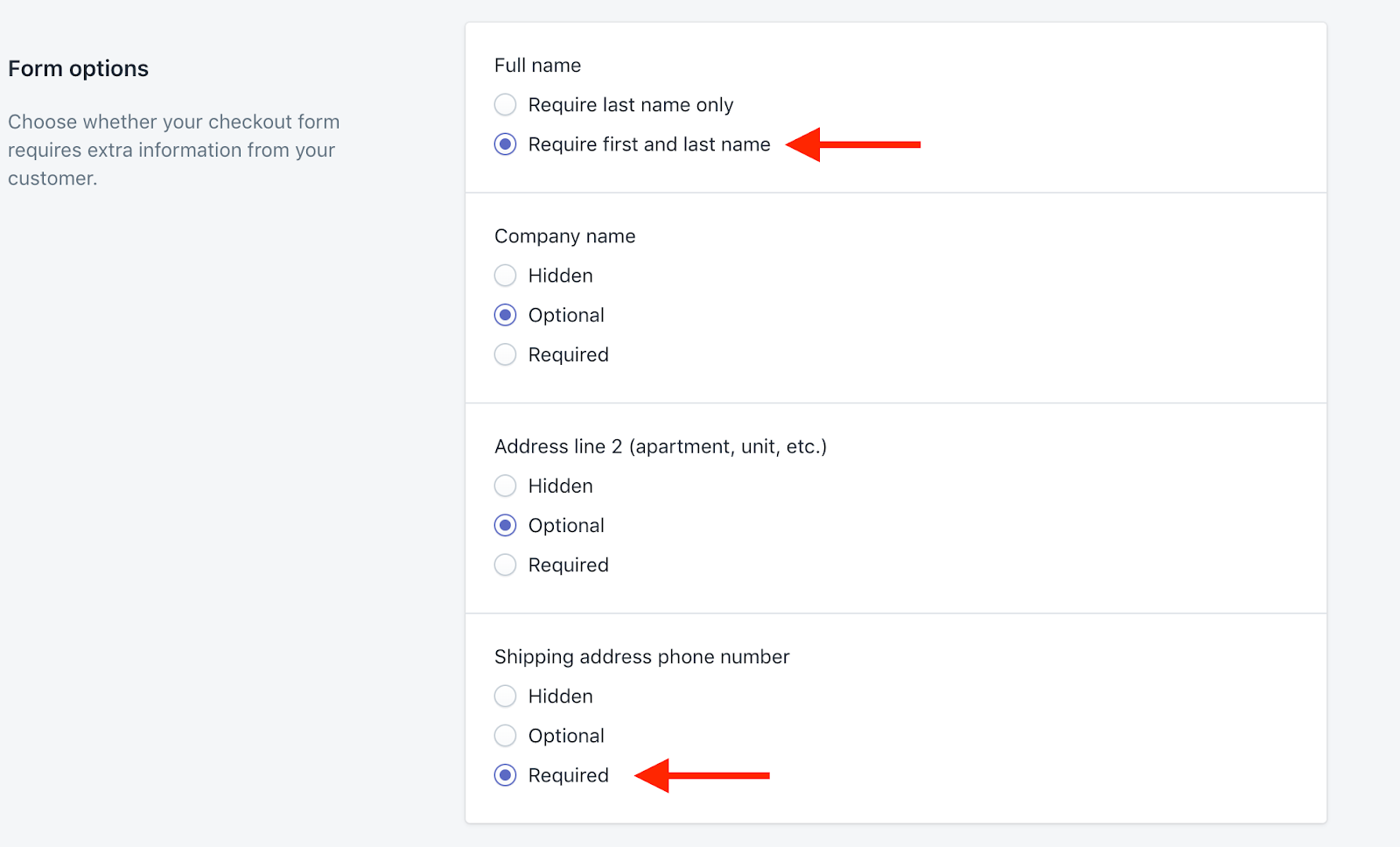Viewport: 1400px width, 847px height.
Task: Click the Full name section label
Action: coord(537,66)
